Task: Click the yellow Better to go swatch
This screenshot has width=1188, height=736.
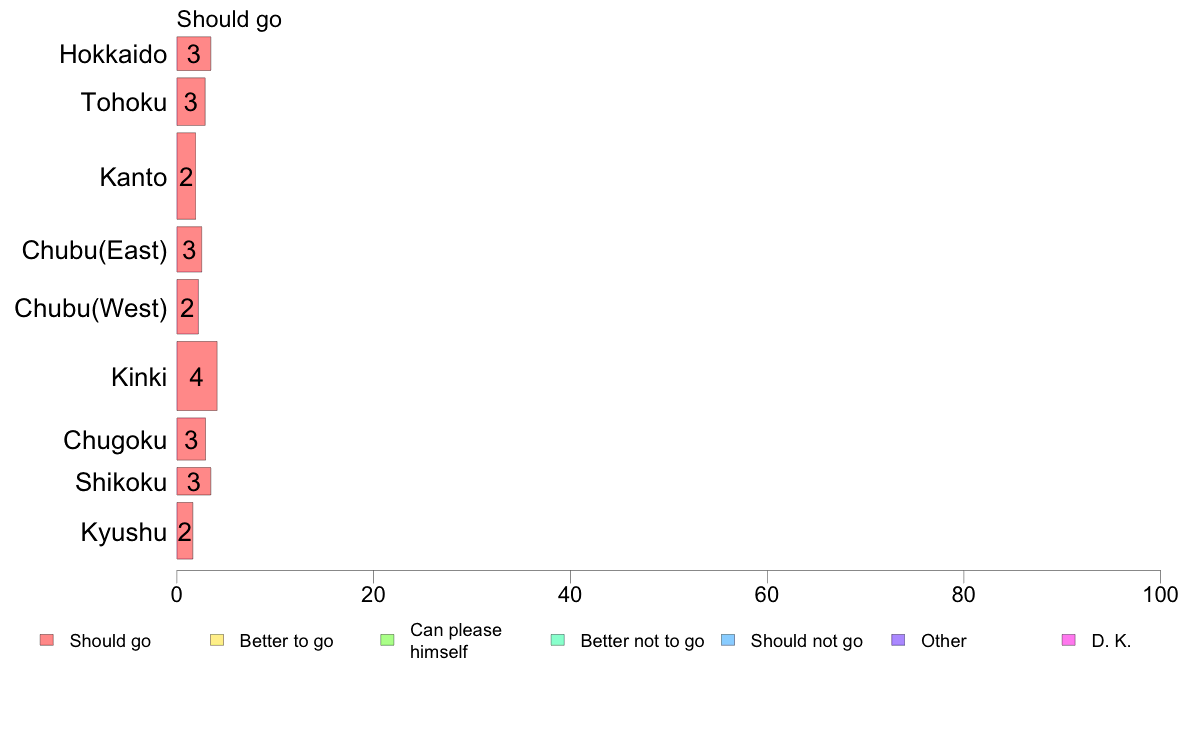Action: pyautogui.click(x=217, y=640)
